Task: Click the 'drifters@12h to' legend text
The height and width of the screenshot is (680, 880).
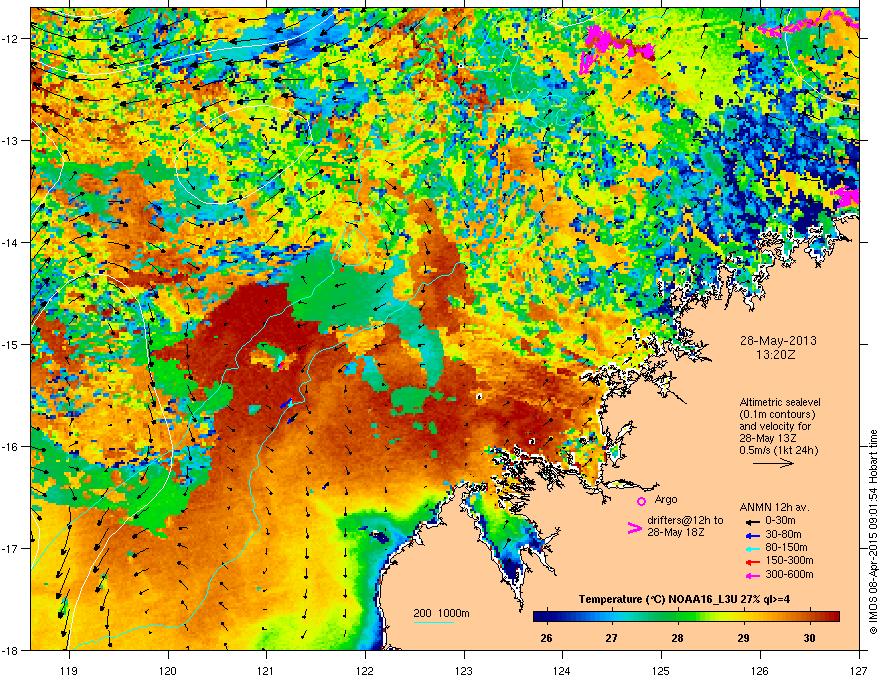Action: pos(685,520)
